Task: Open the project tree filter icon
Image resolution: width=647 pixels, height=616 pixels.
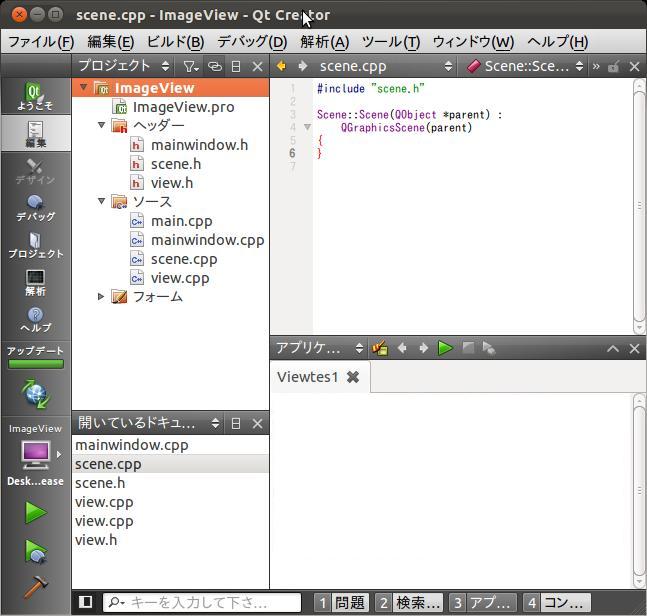Action: tap(191, 66)
